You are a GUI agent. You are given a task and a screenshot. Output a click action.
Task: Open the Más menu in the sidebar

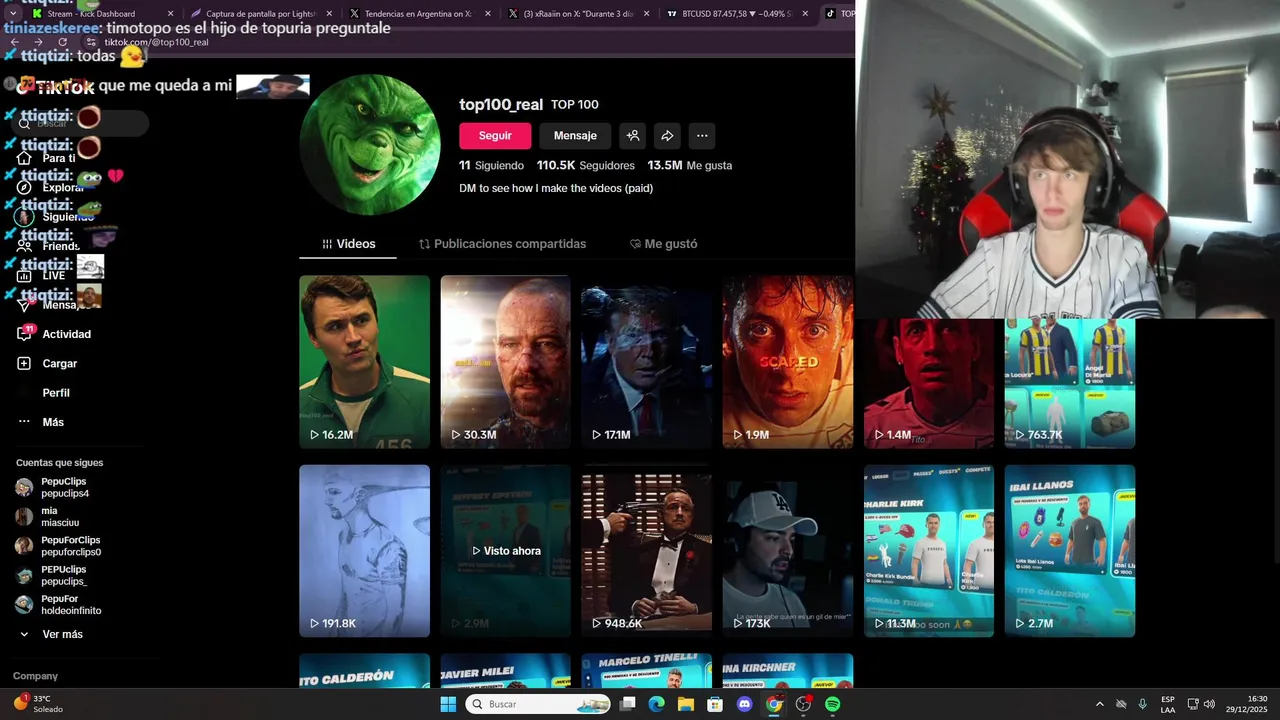(x=53, y=422)
